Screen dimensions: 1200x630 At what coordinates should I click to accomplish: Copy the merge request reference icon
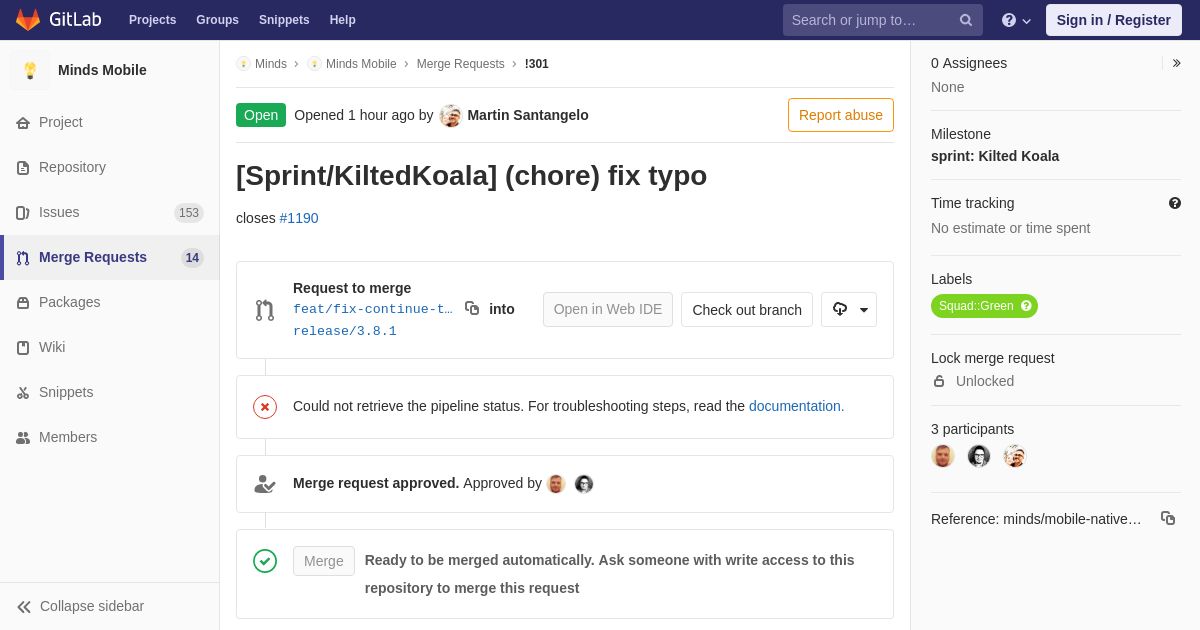[1168, 518]
